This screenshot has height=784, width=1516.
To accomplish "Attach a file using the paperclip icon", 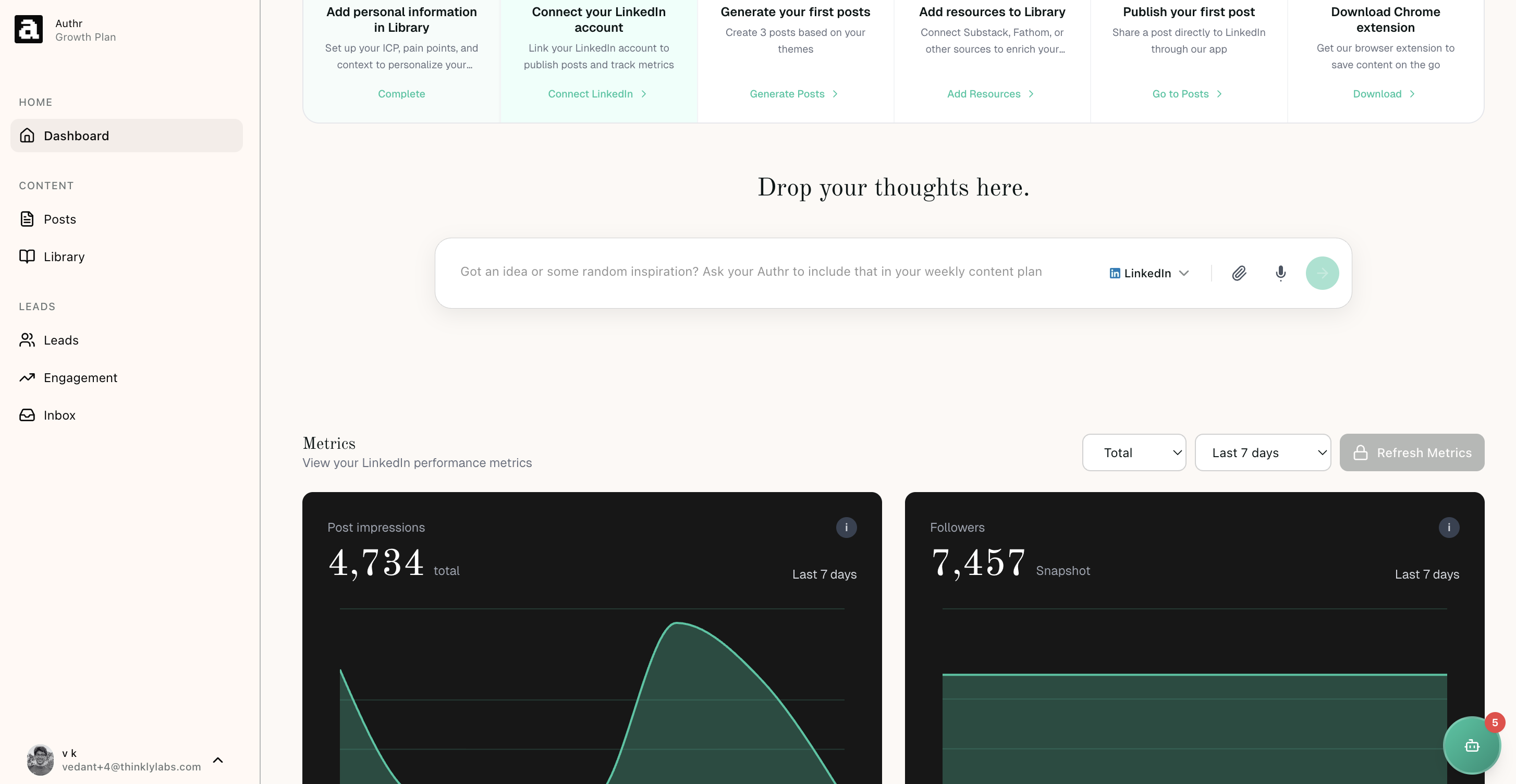I will coord(1238,273).
